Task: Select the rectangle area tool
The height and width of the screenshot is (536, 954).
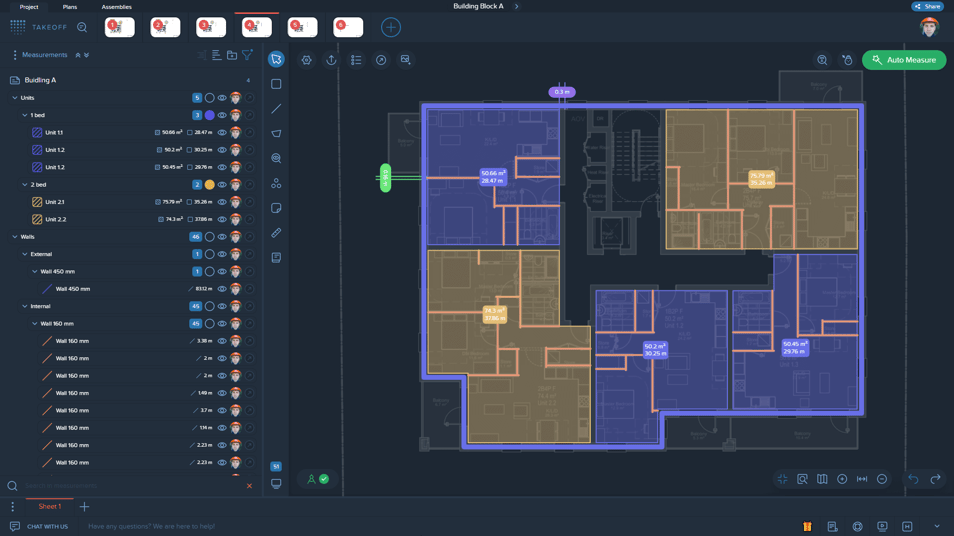Action: tap(276, 84)
